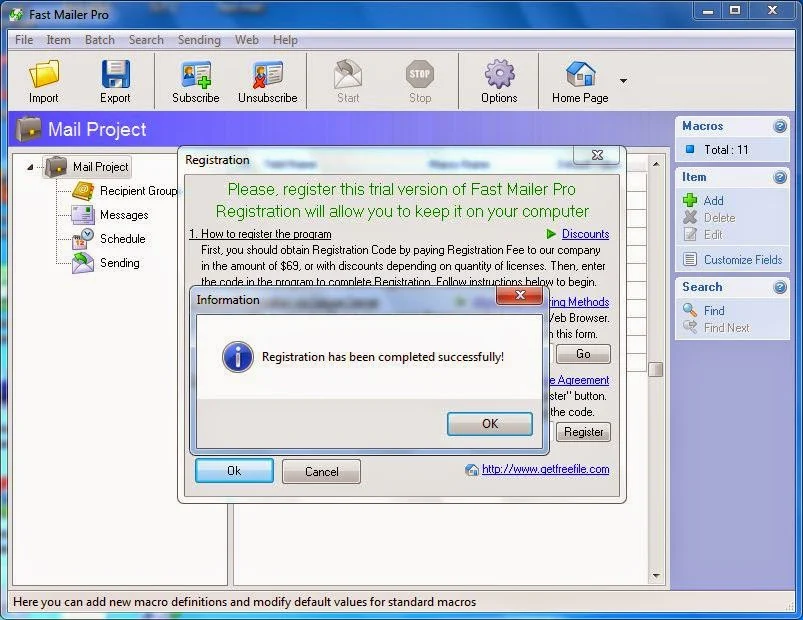The image size is (803, 620).
Task: Open Customize Fields in Item panel
Action: pyautogui.click(x=743, y=260)
